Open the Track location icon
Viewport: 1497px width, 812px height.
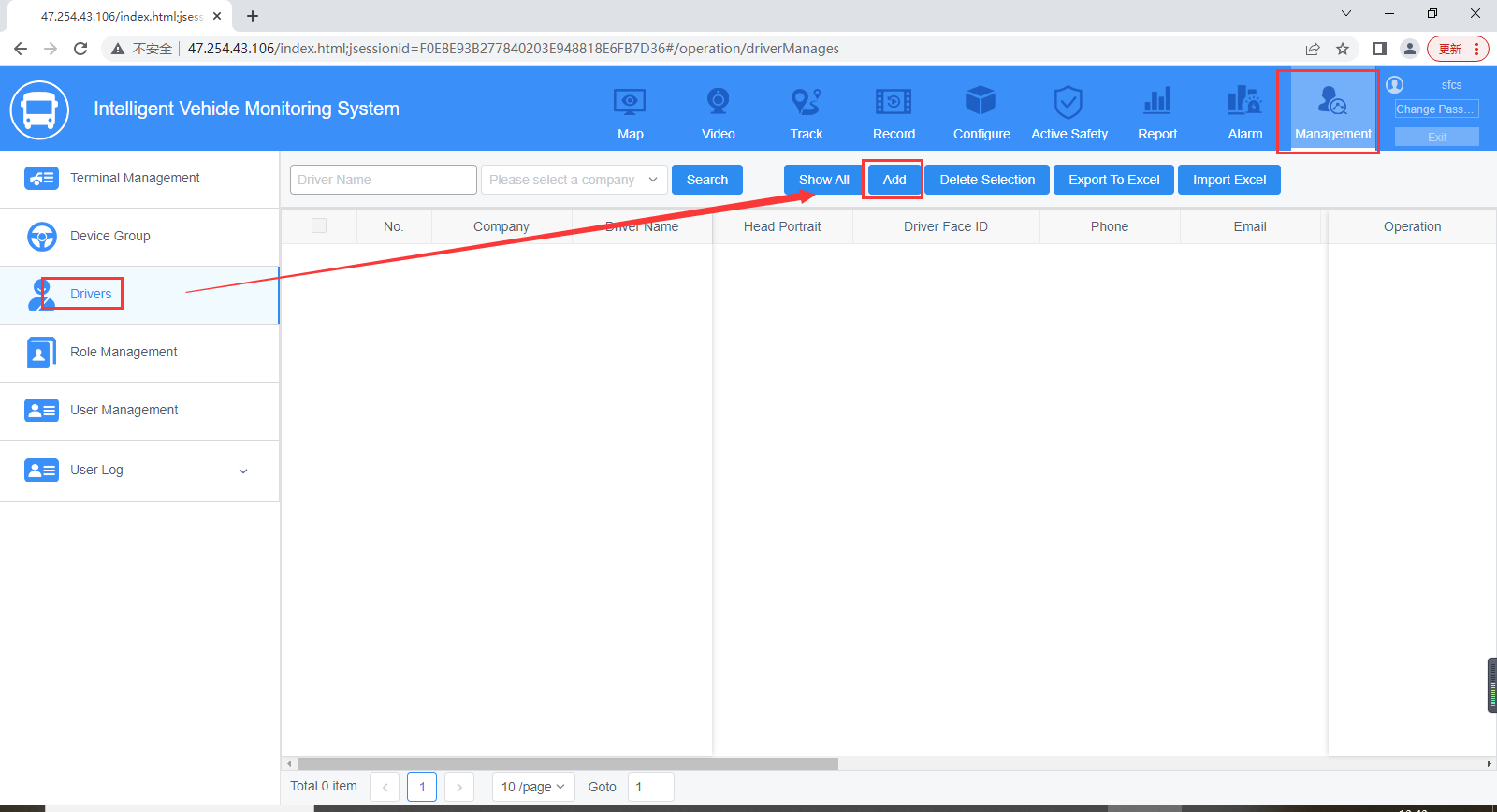806,101
